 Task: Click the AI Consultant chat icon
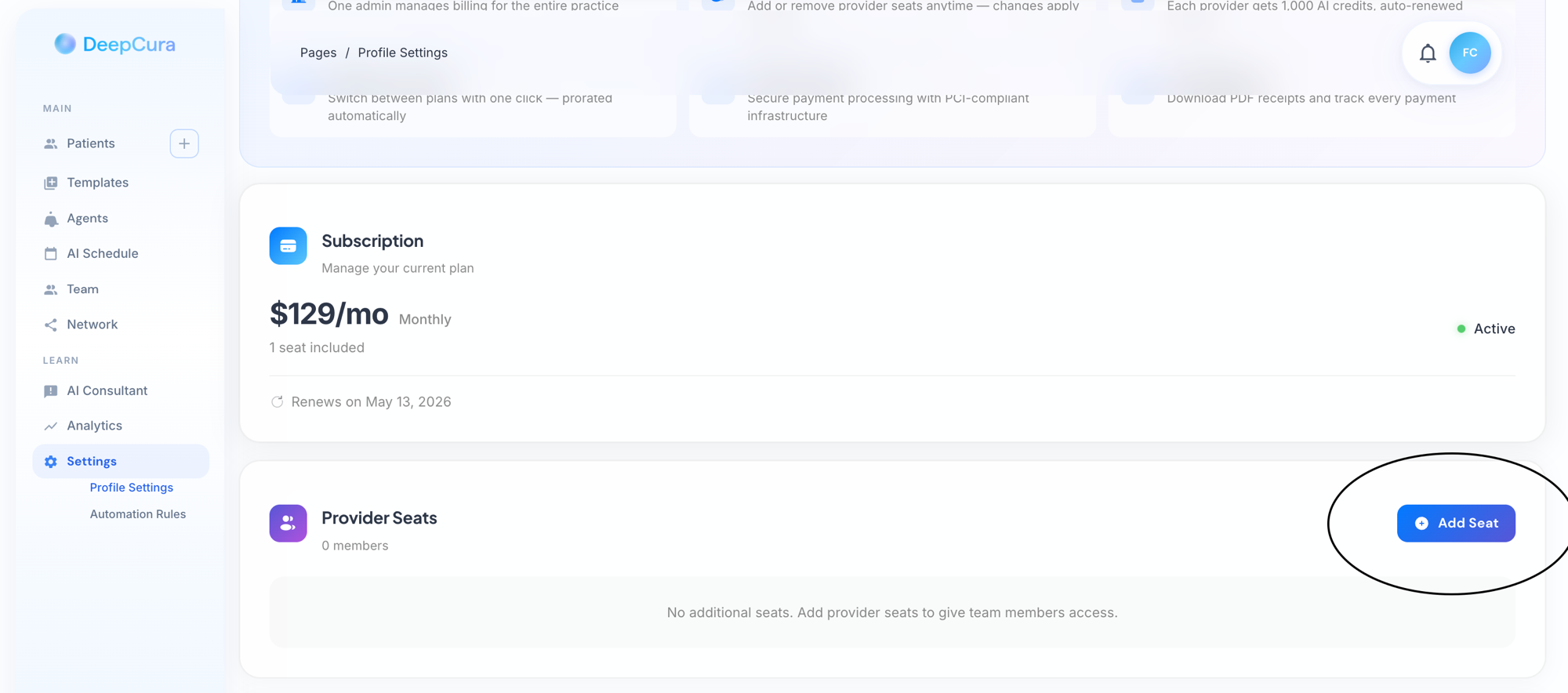coord(51,390)
